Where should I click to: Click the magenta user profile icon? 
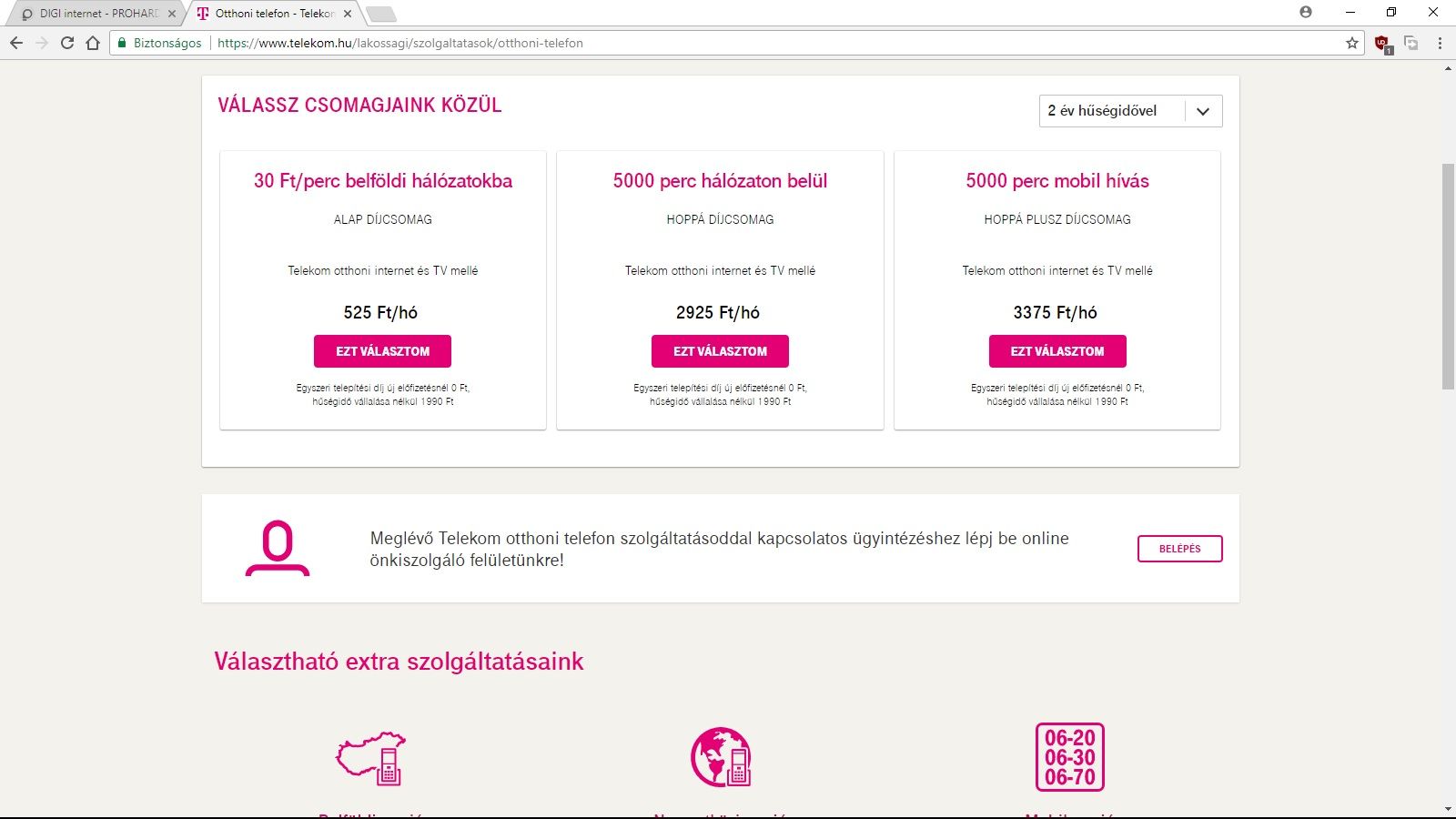tap(278, 548)
